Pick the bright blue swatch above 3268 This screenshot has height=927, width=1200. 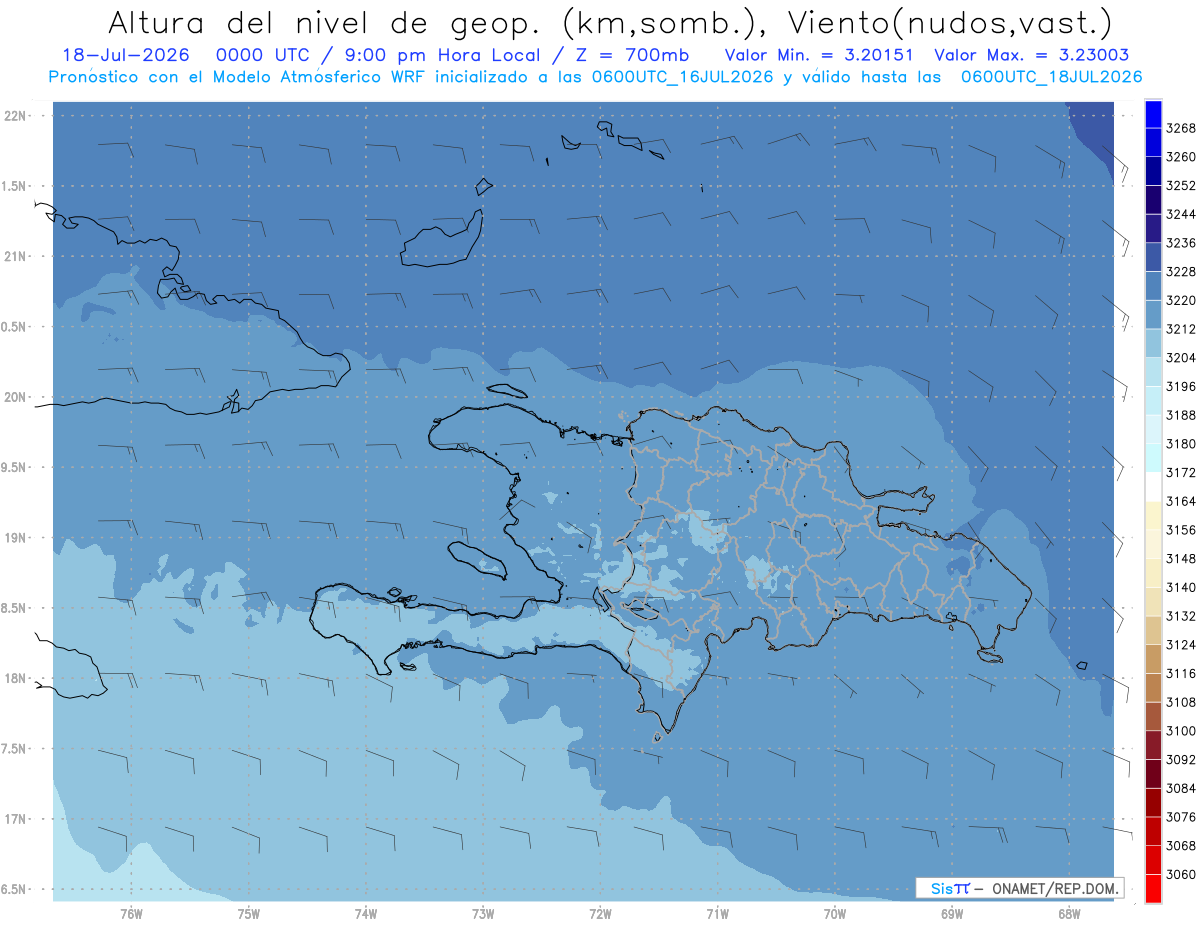(1152, 114)
